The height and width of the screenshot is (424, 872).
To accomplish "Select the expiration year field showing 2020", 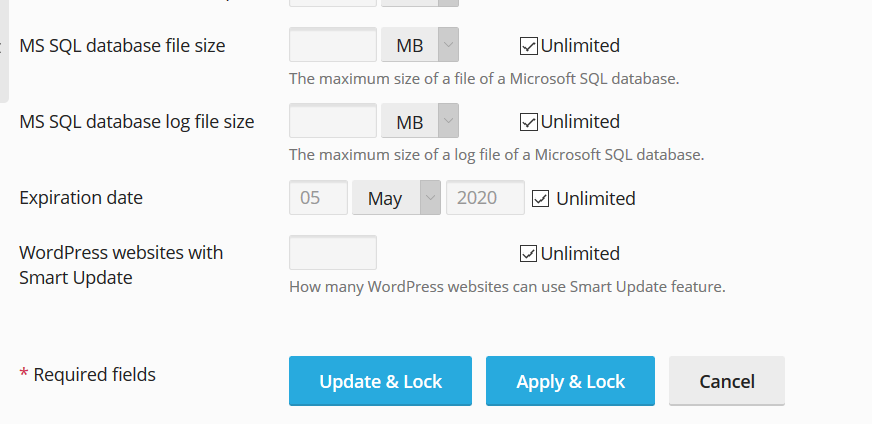I will coord(485,198).
